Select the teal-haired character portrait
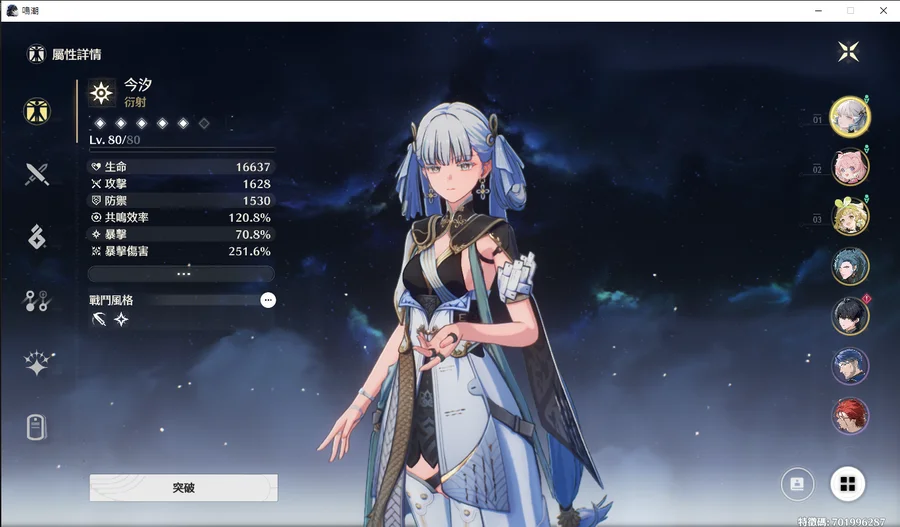This screenshot has height=527, width=900. 850,266
